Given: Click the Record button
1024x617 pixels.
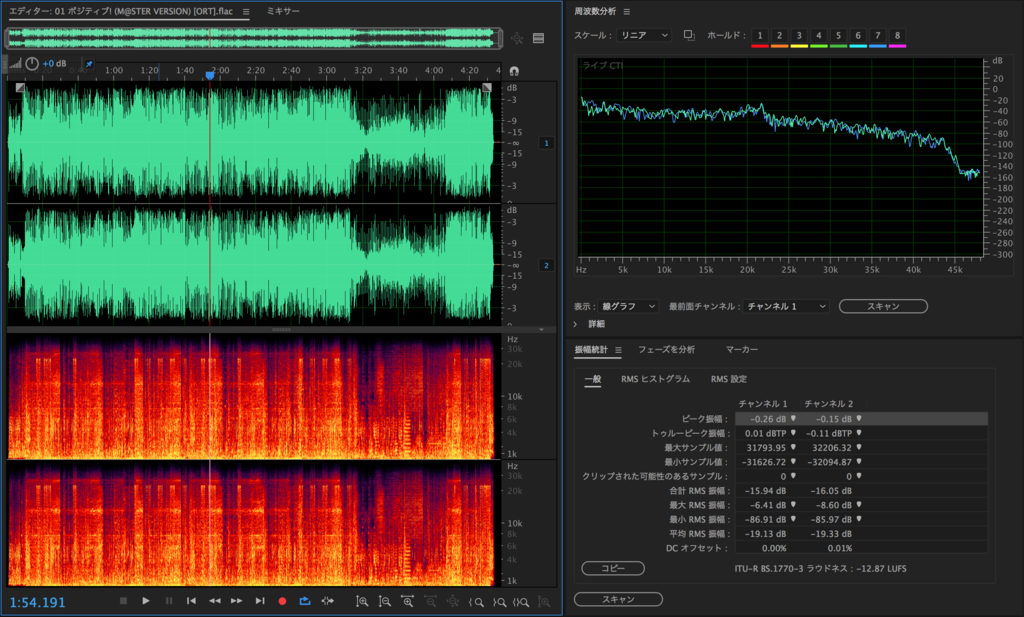Looking at the screenshot, I should point(282,601).
